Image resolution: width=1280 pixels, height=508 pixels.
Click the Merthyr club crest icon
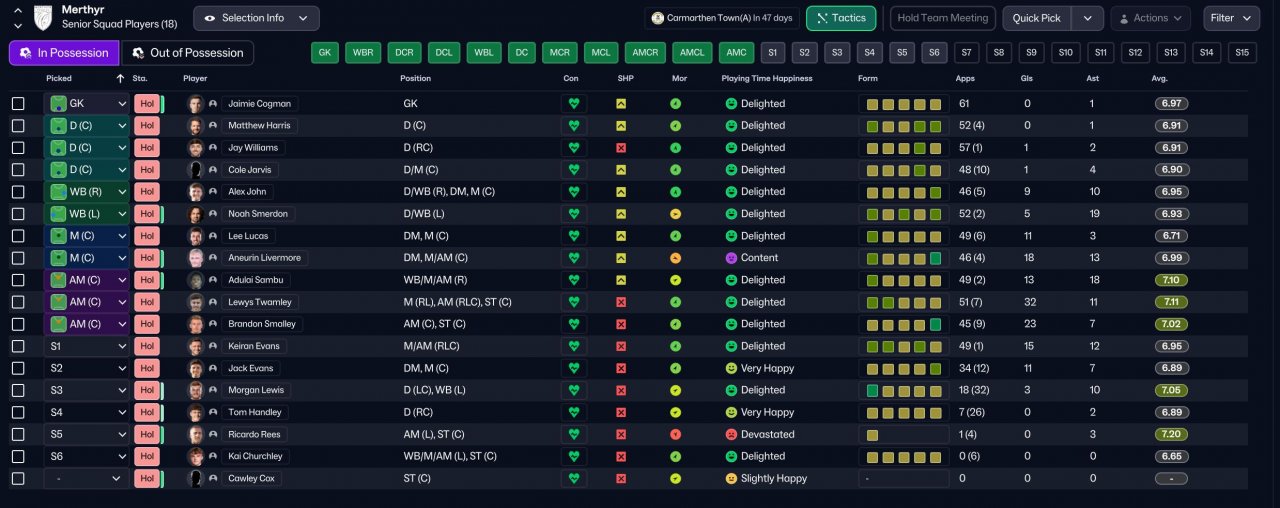point(43,17)
